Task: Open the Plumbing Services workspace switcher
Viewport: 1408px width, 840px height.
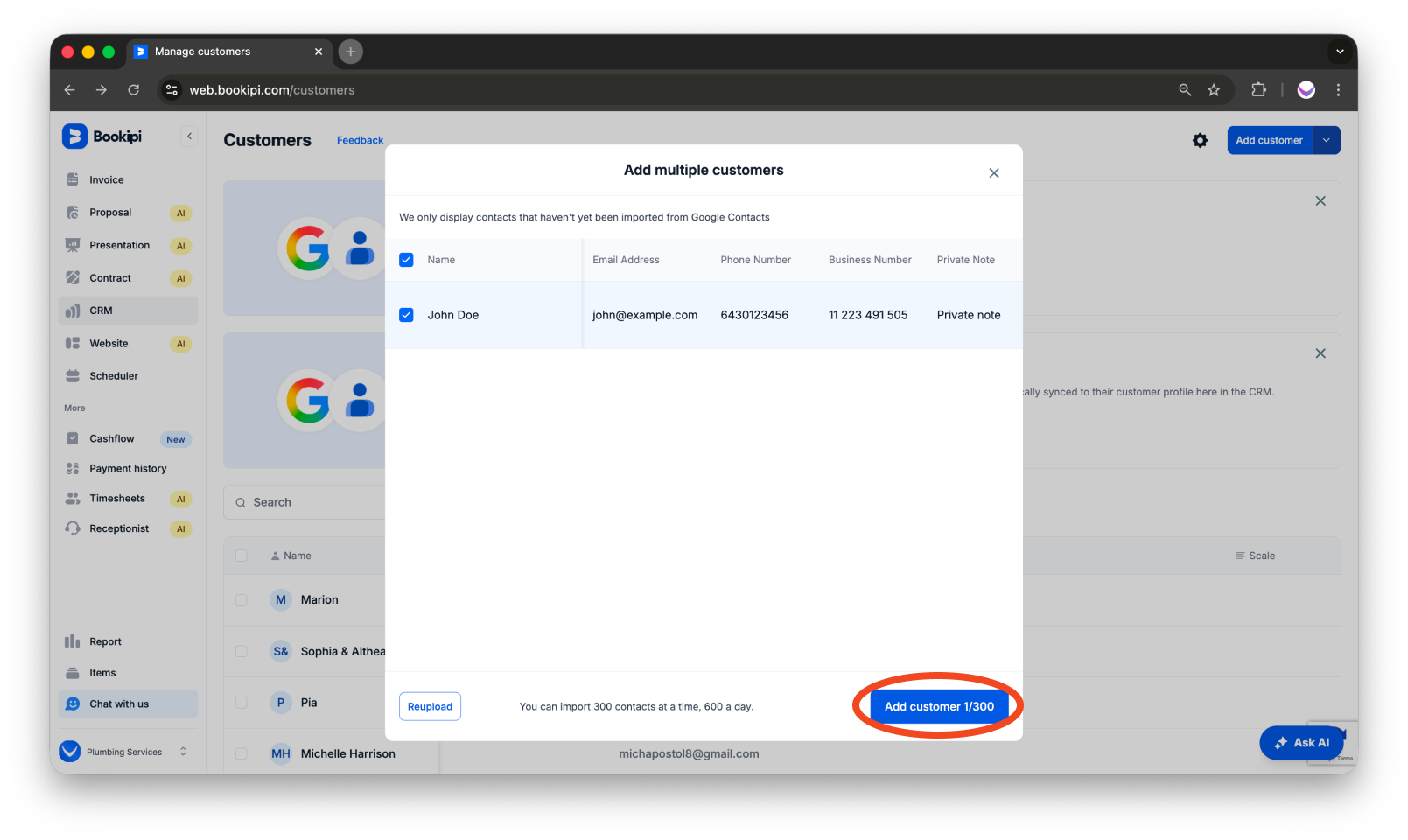Action: 124,751
